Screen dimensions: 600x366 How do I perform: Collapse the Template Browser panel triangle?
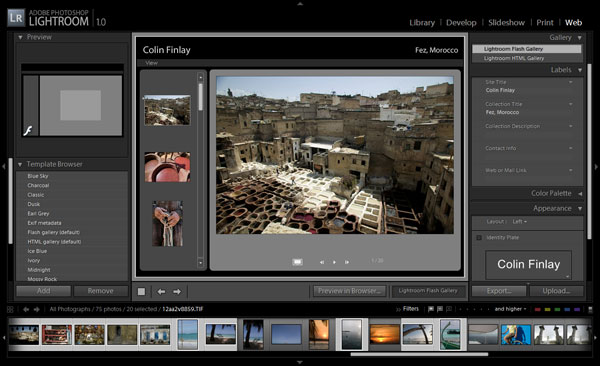pos(20,165)
